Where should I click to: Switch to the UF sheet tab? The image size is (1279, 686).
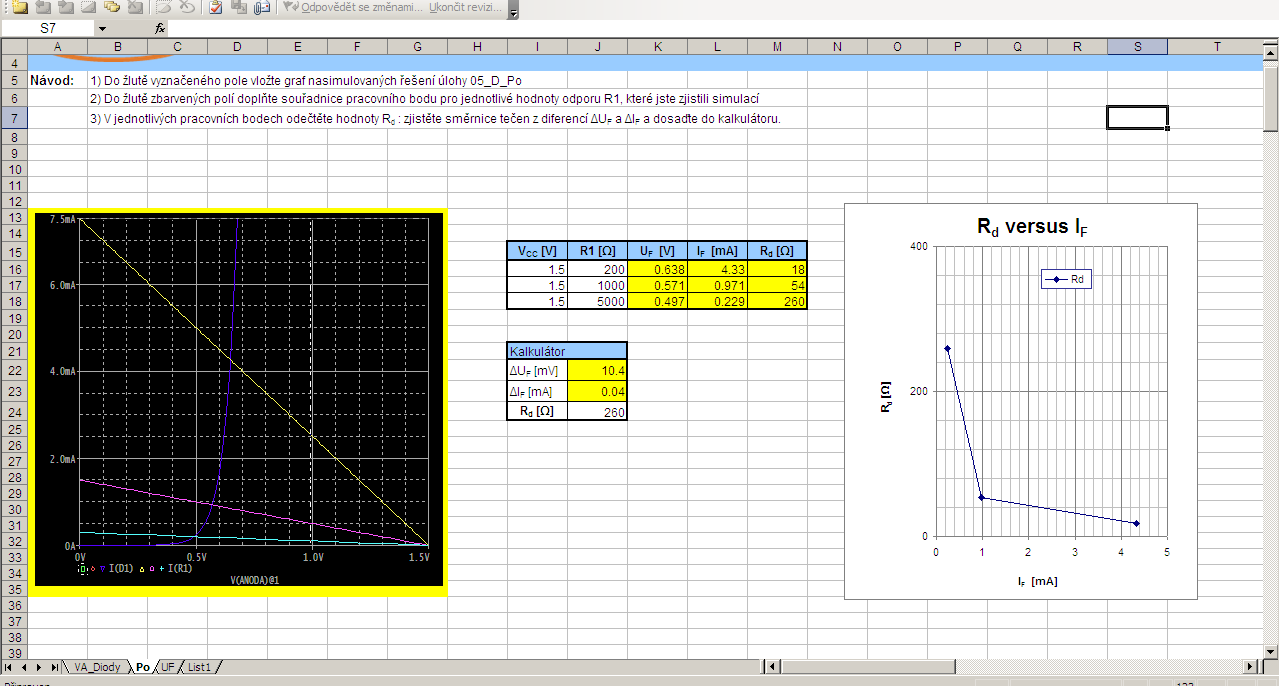point(168,667)
